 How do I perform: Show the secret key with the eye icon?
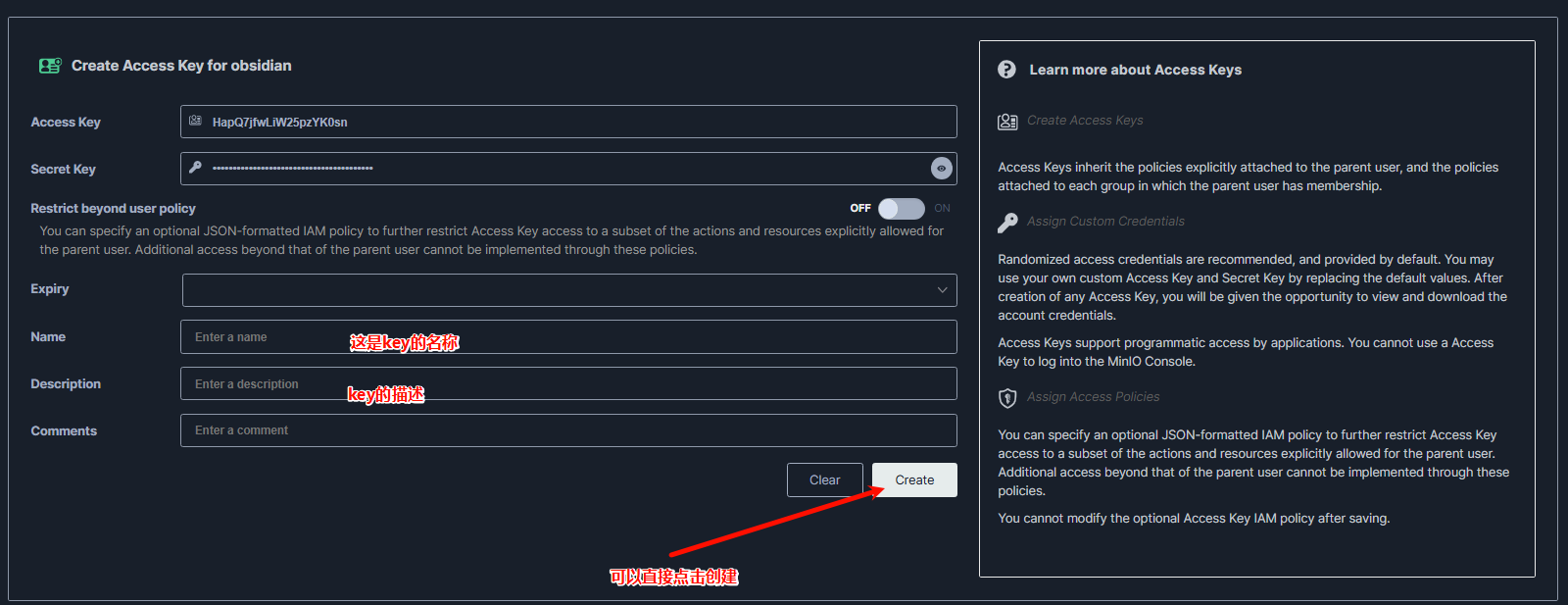pos(941,169)
